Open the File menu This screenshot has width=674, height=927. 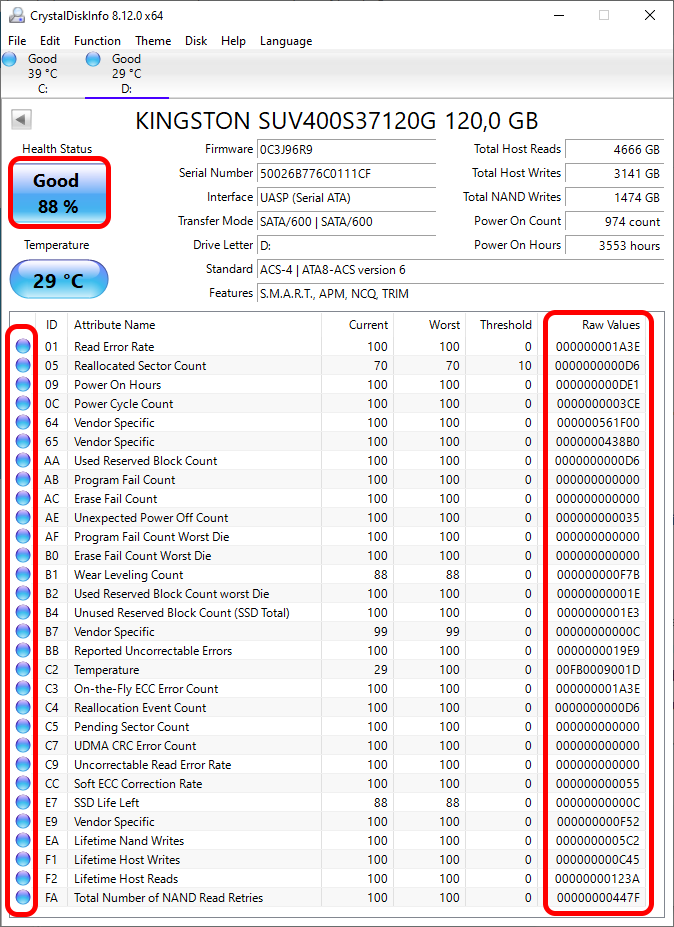click(17, 41)
